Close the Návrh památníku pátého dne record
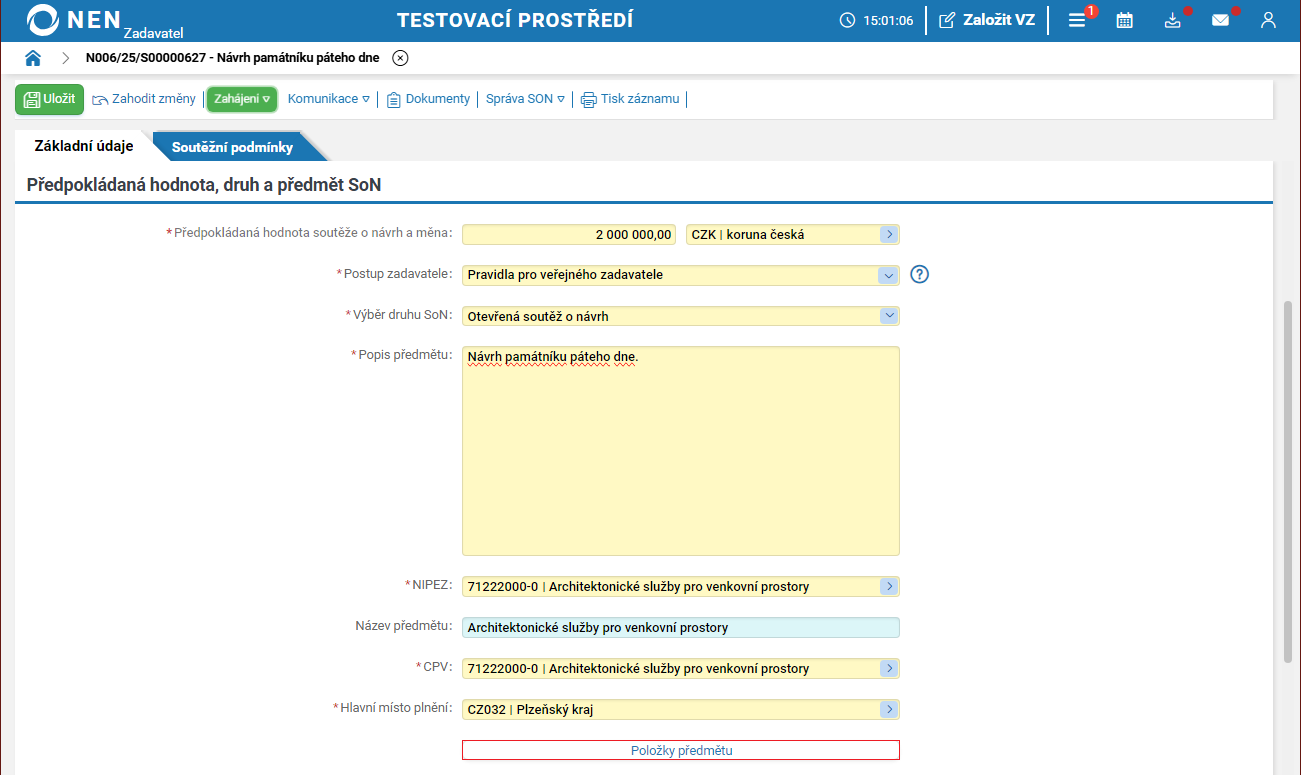Viewport: 1301px width, 775px height. click(x=400, y=58)
